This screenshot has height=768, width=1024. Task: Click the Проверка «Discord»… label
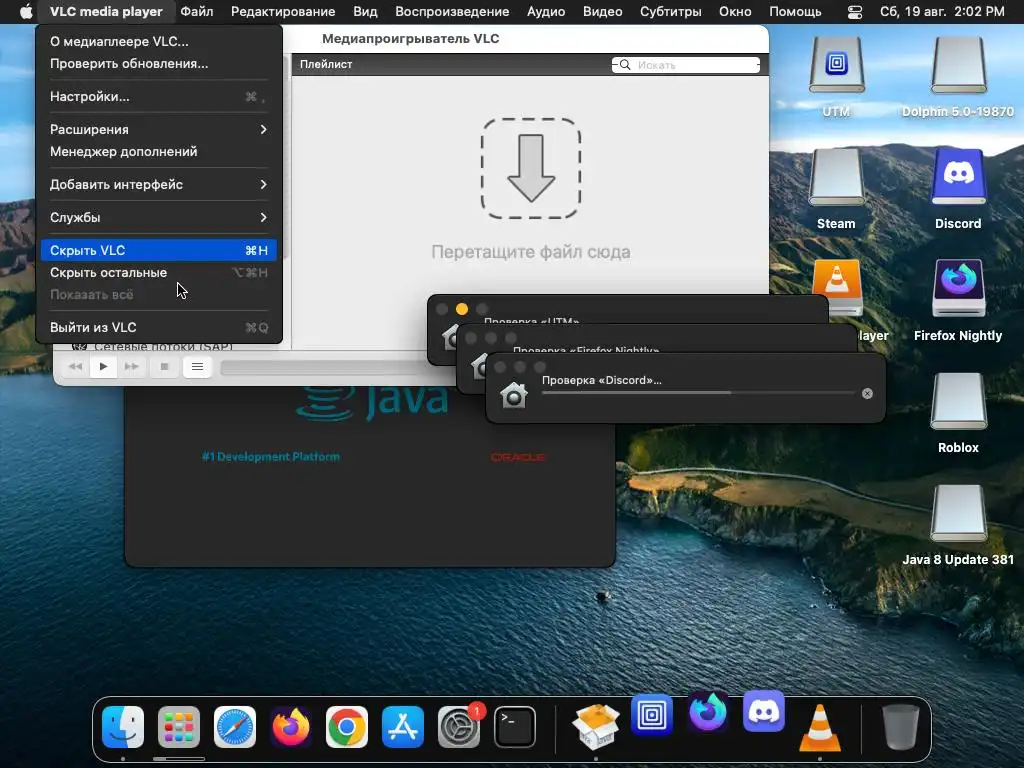601,380
